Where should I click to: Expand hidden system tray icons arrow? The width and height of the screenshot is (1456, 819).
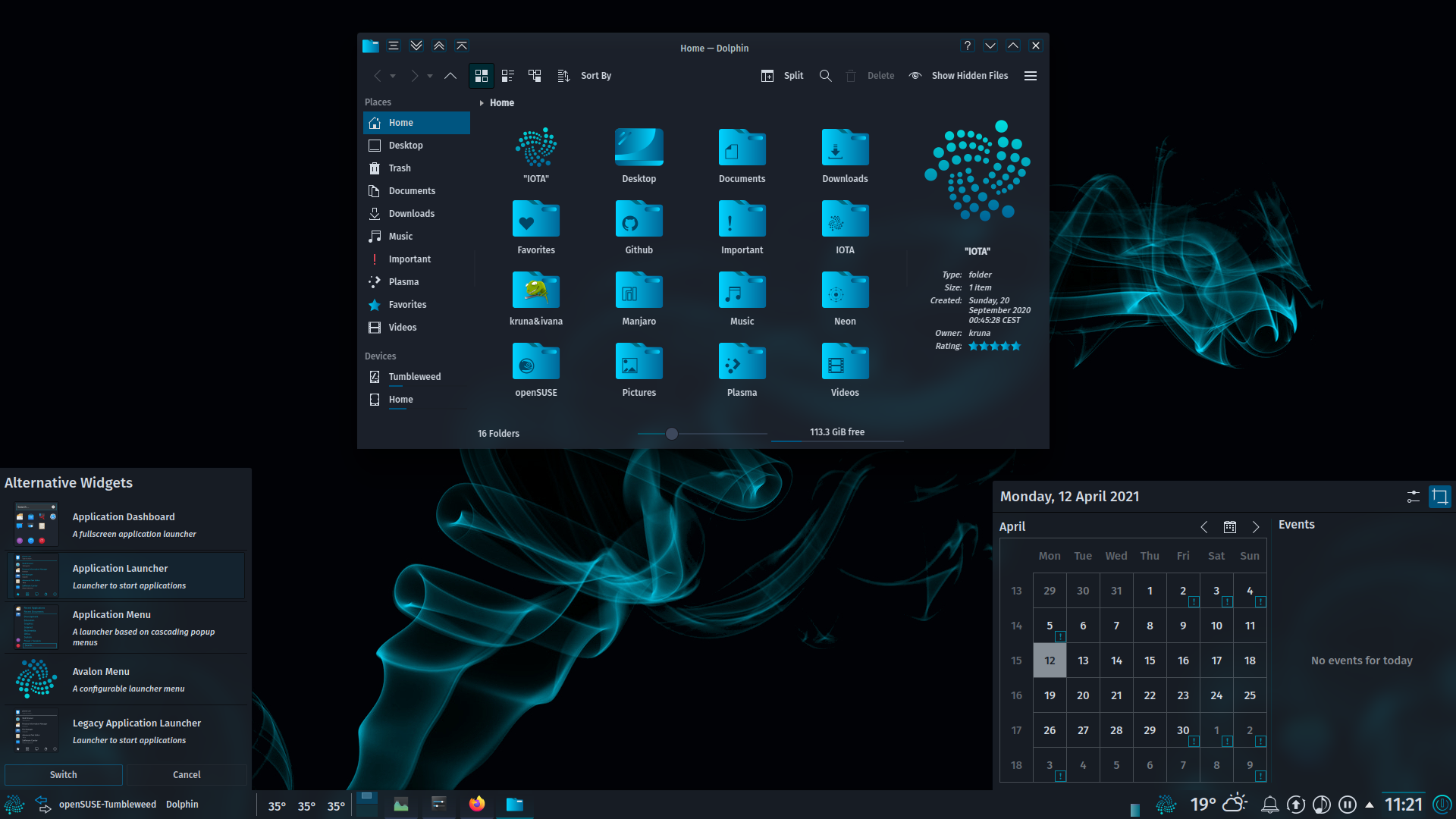[1370, 805]
